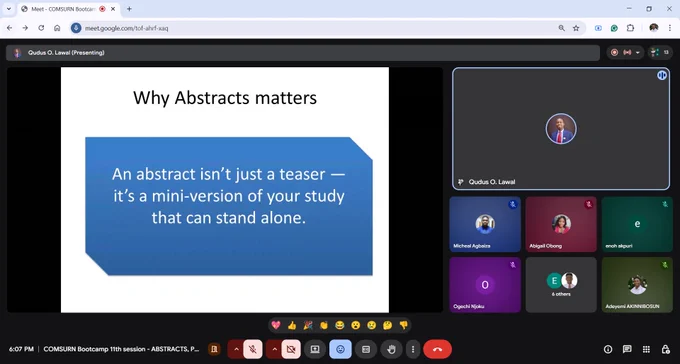The image size is (680, 364).
Task: Select enoh akpuri's participant tile
Action: click(x=637, y=224)
